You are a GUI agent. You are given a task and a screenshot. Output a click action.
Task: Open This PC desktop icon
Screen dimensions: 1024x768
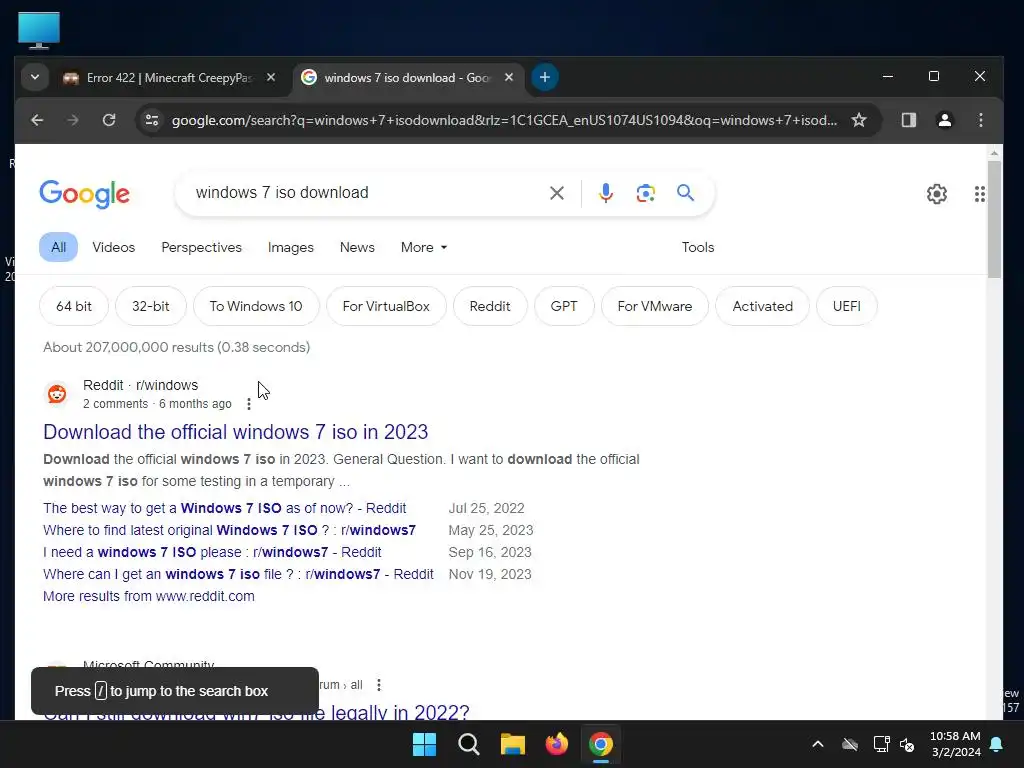click(39, 30)
